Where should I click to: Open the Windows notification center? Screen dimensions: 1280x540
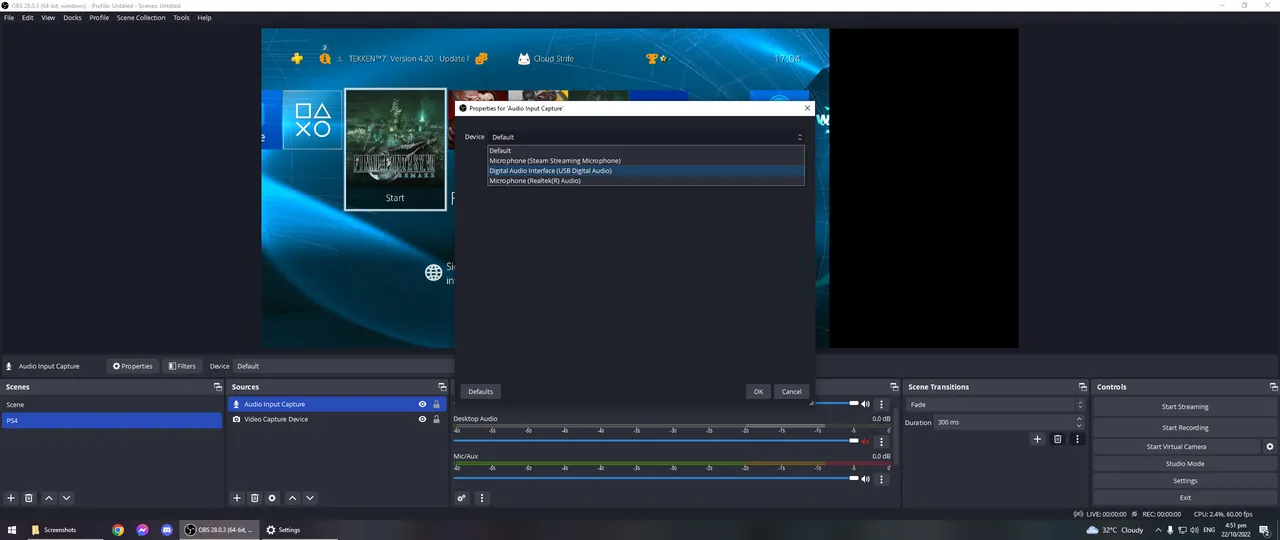coord(1267,530)
